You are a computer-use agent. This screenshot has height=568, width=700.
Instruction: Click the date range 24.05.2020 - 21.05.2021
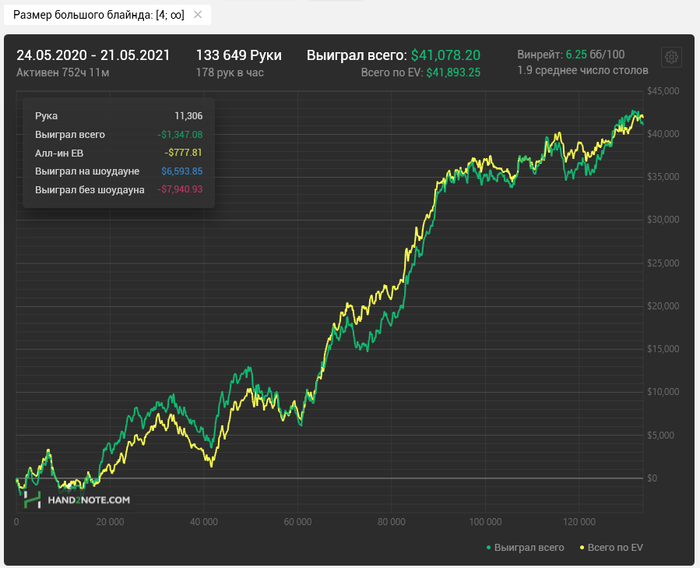93,54
